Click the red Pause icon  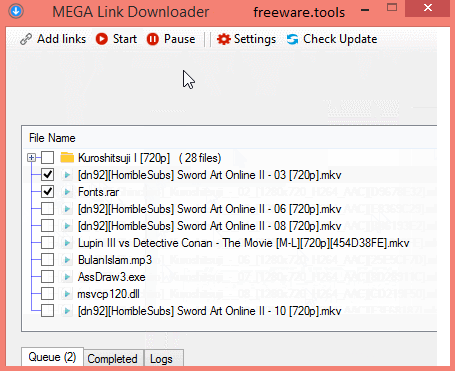[153, 39]
